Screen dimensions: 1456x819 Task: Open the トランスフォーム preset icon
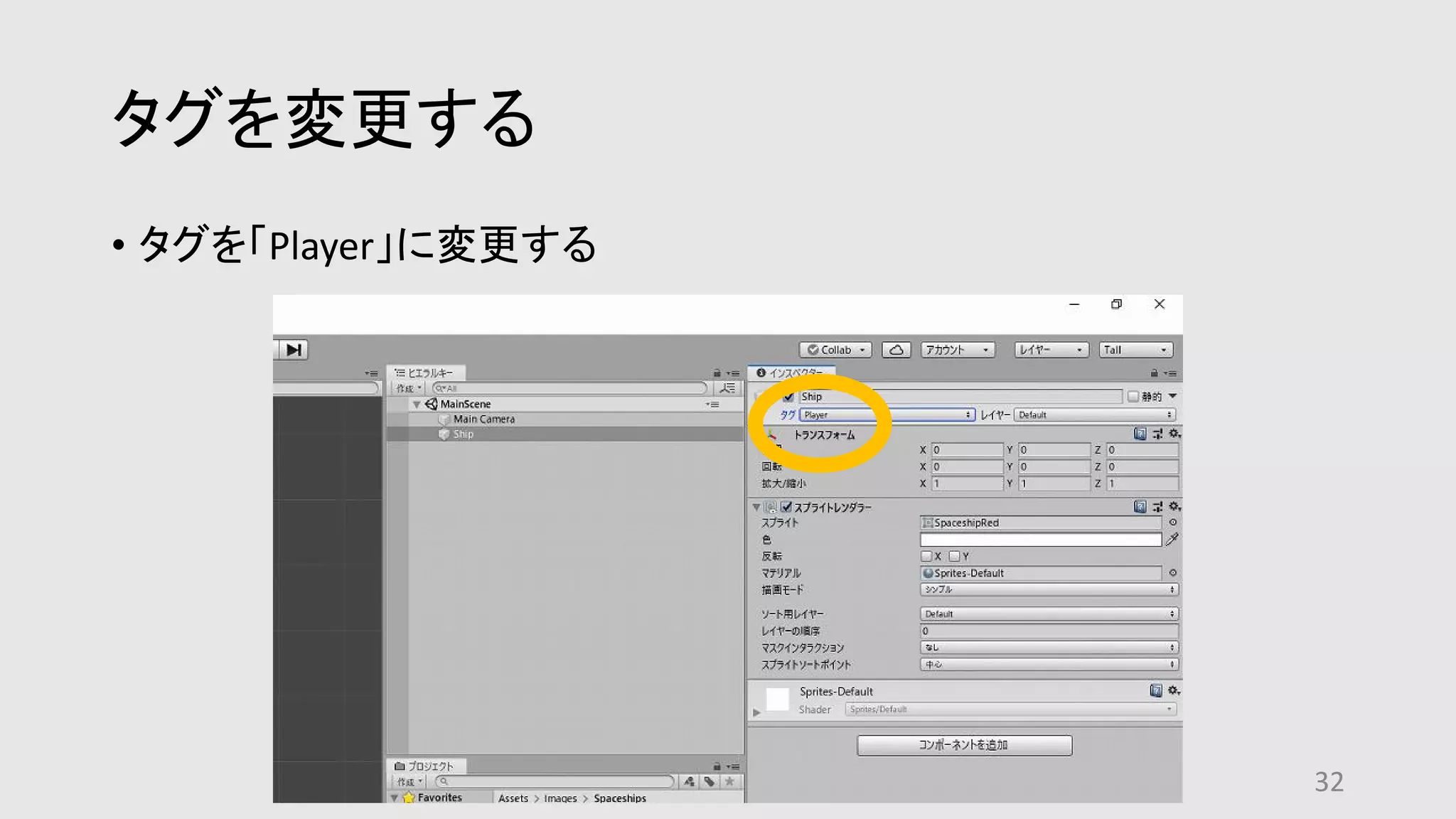[1157, 434]
